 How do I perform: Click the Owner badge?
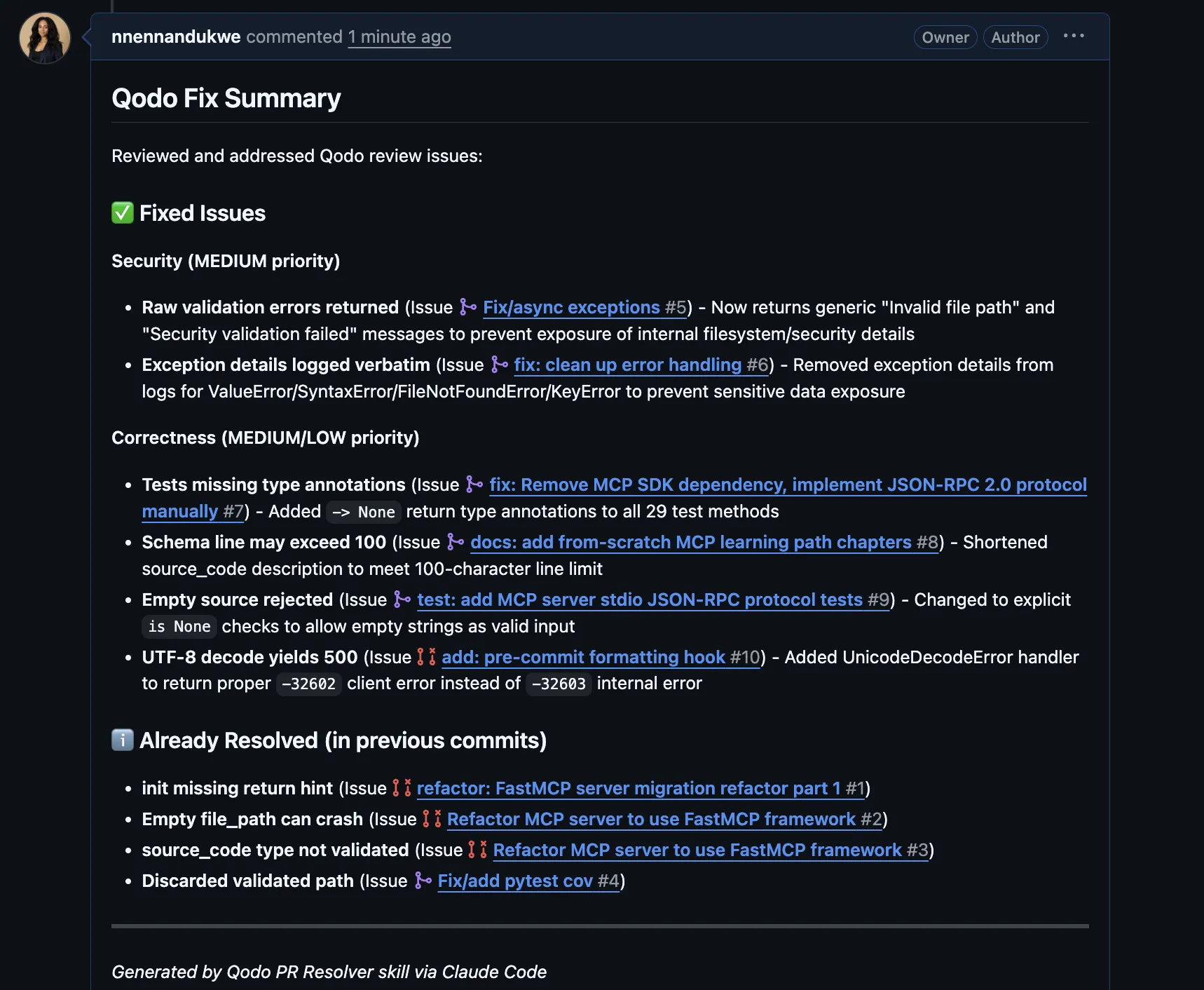[945, 37]
